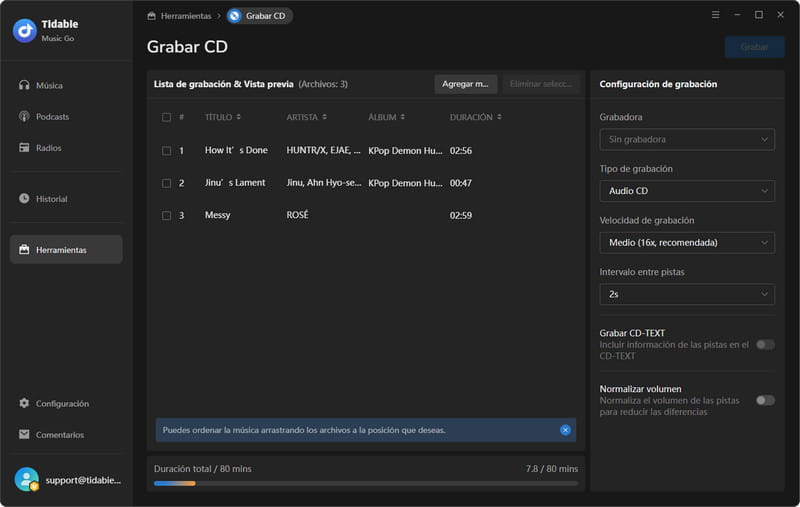Open Radios section icon
Viewport: 800px width, 507px height.
click(x=24, y=147)
